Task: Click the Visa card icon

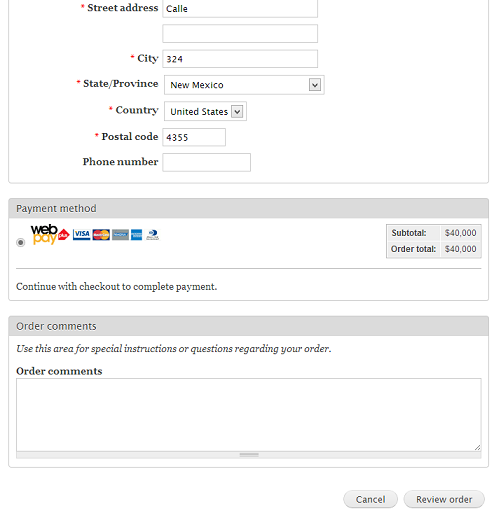Action: tap(81, 235)
